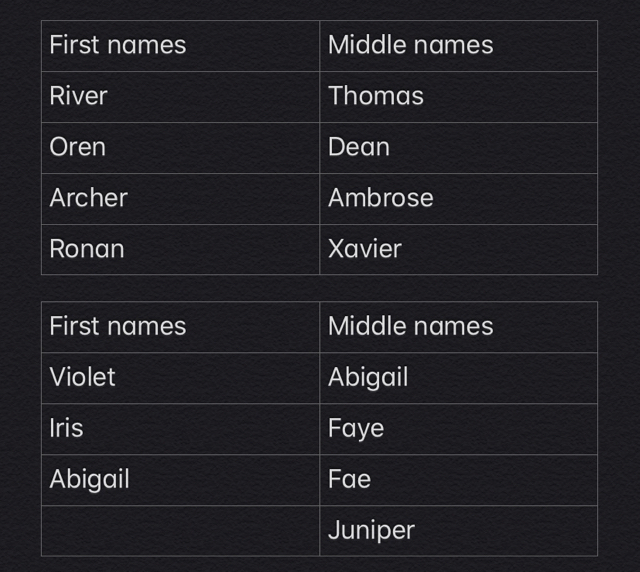This screenshot has height=572, width=640.
Task: Click the Thomas middle name cell
Action: click(458, 97)
